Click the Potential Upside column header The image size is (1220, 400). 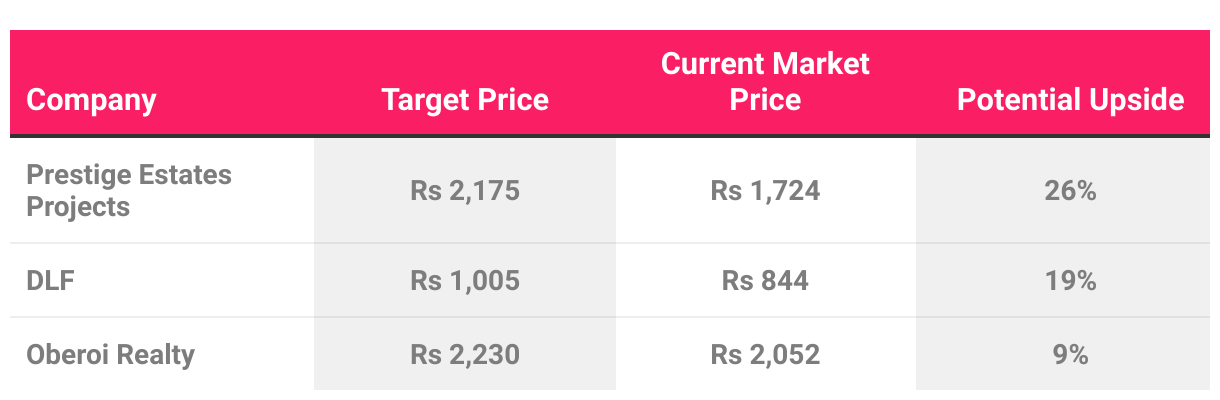point(1070,100)
